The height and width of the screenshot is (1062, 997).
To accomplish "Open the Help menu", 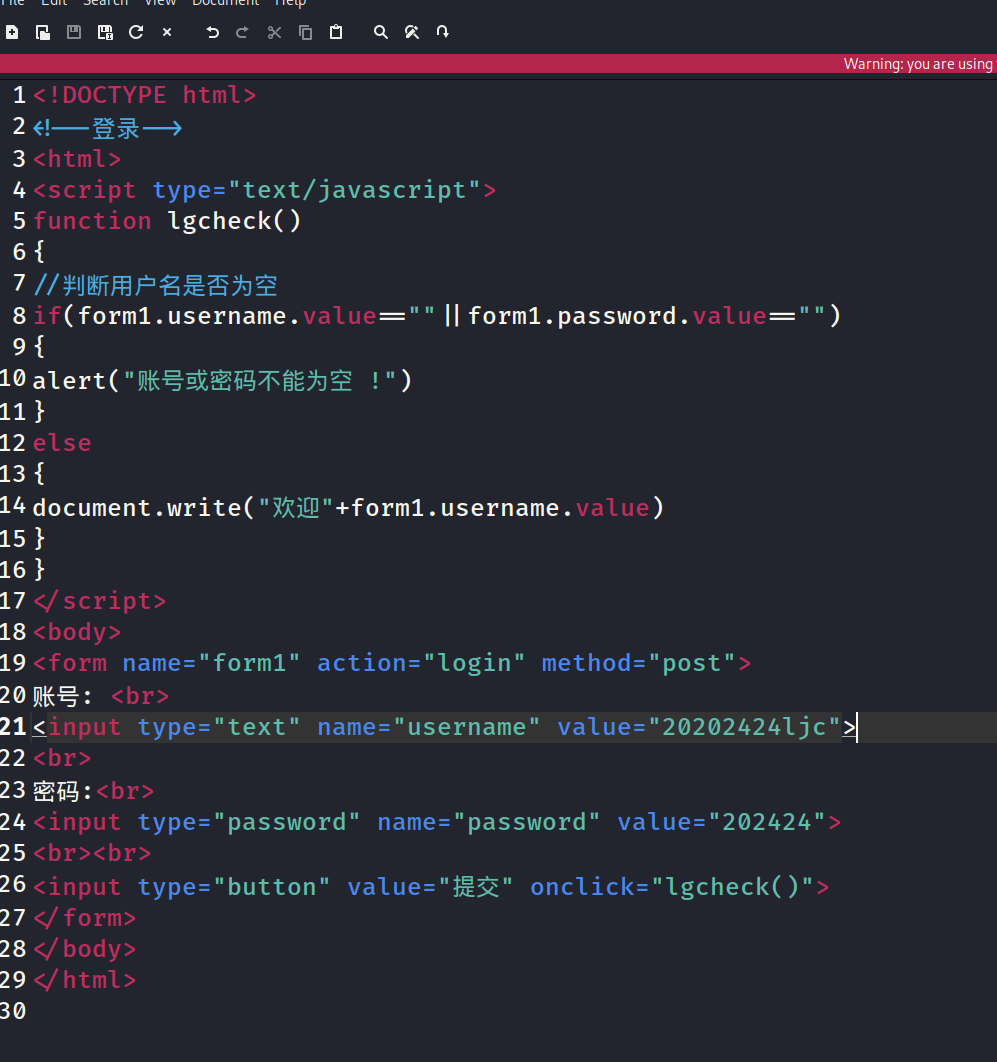I will (290, 3).
